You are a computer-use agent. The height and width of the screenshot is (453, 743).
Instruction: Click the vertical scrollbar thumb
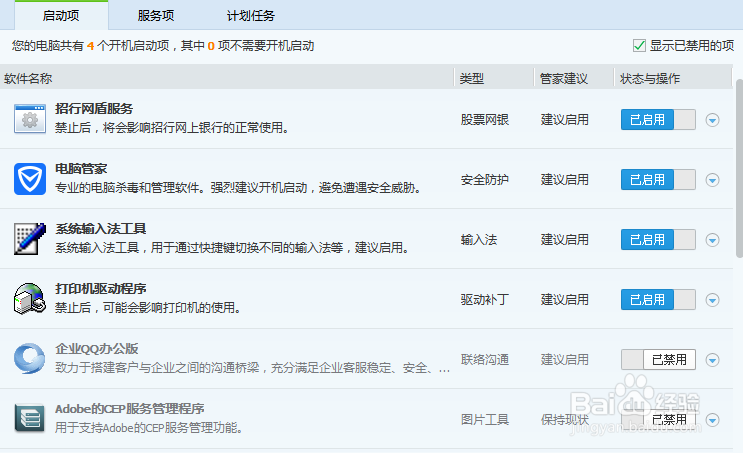coord(739,168)
